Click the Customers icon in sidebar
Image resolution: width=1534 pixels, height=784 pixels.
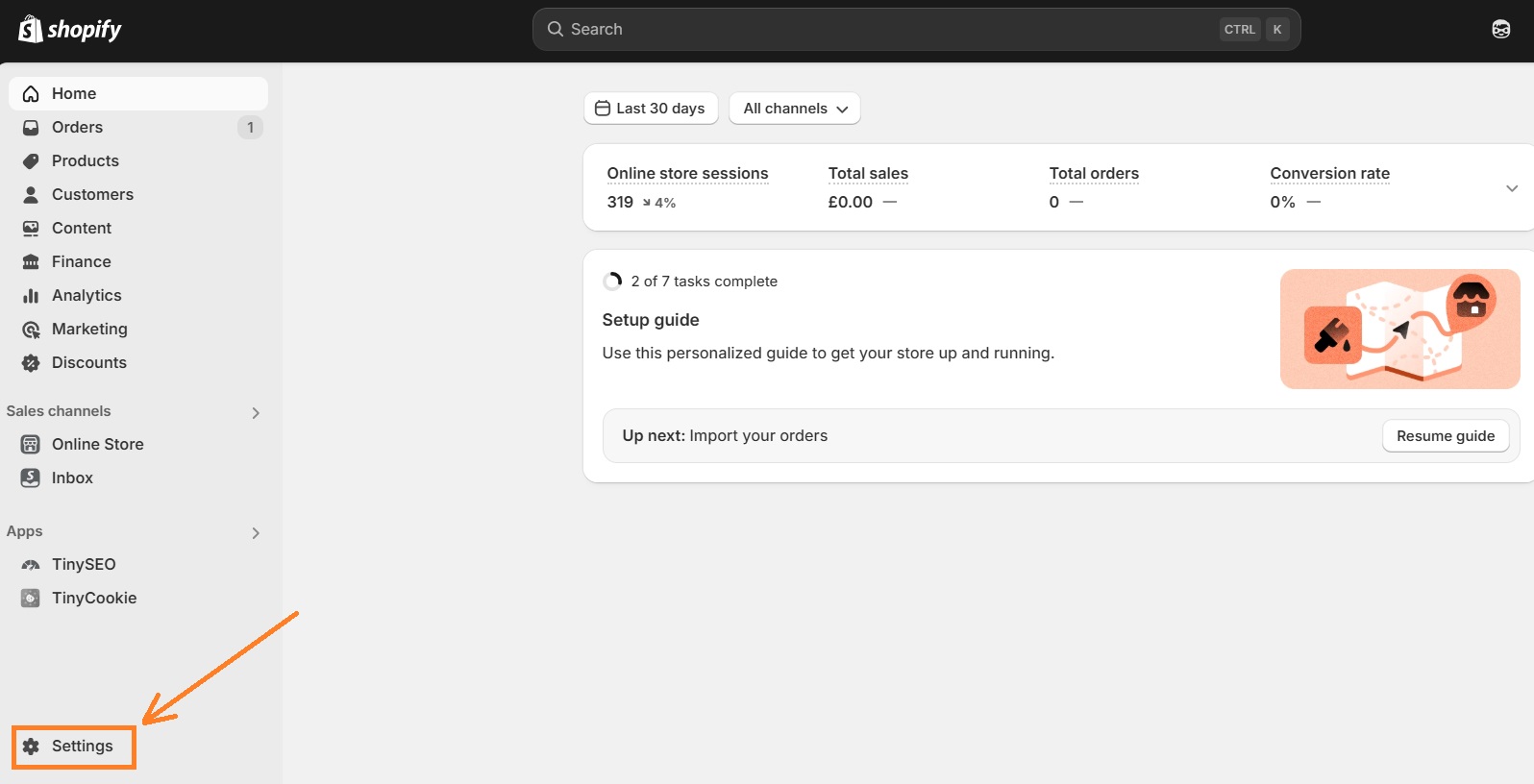pyautogui.click(x=31, y=194)
